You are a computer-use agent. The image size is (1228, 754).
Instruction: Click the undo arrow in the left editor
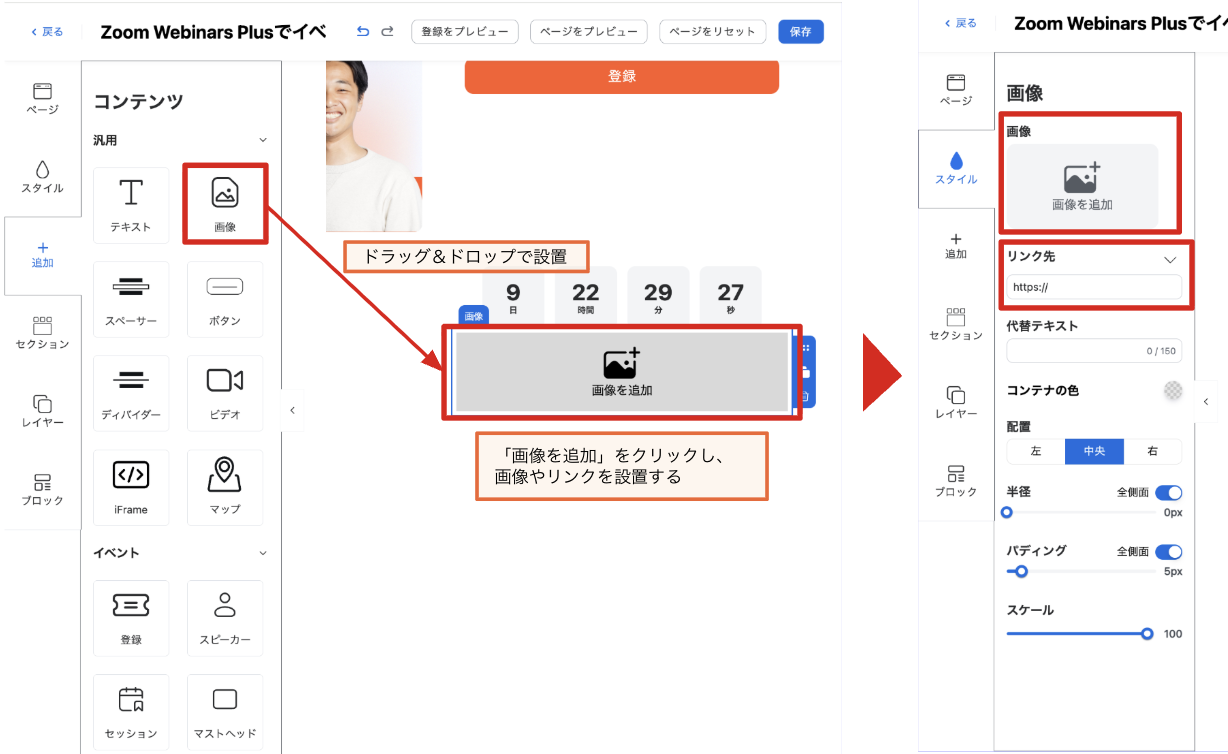(363, 32)
